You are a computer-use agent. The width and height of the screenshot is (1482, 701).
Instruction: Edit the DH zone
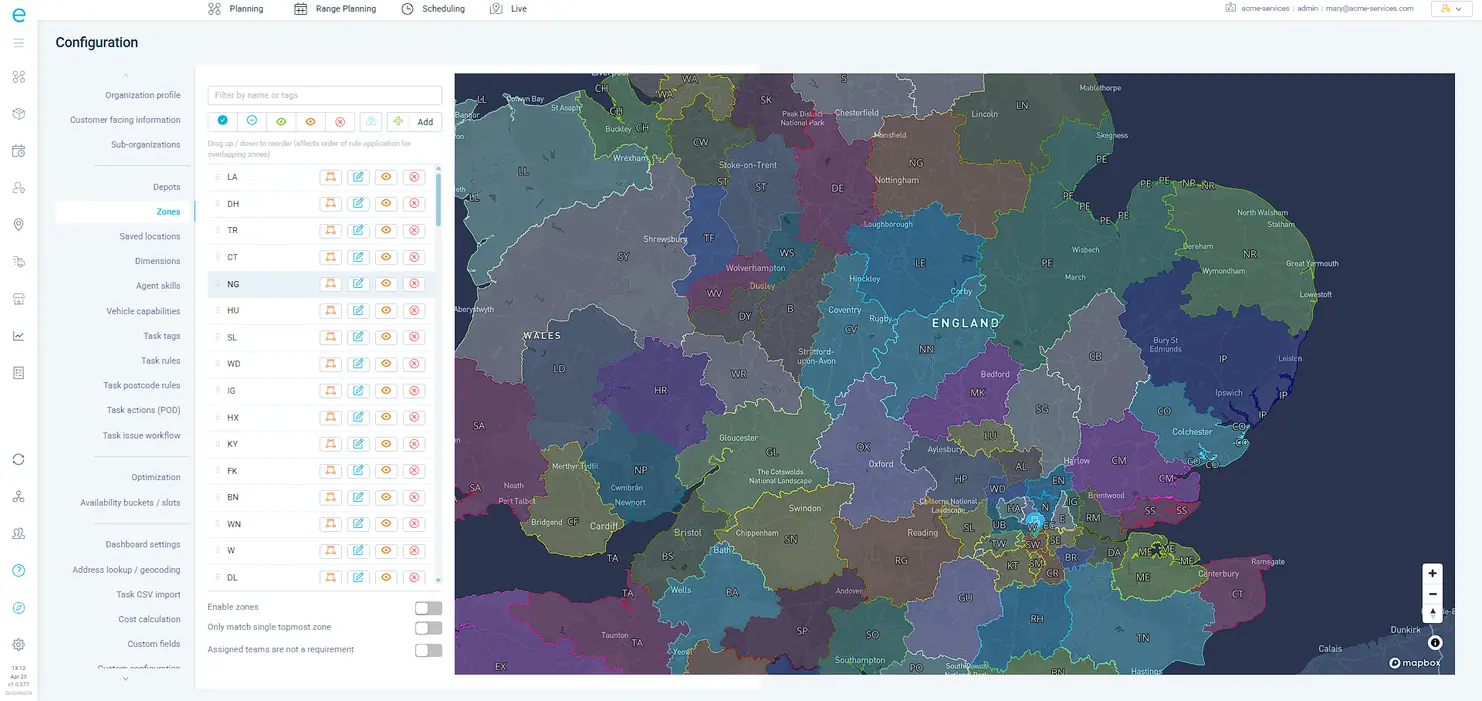(358, 204)
